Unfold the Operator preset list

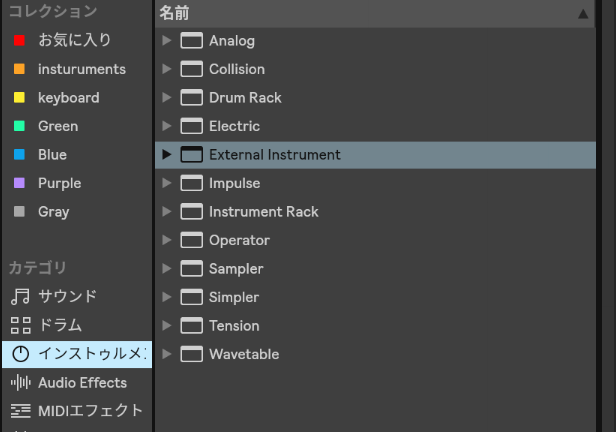pyautogui.click(x=167, y=240)
